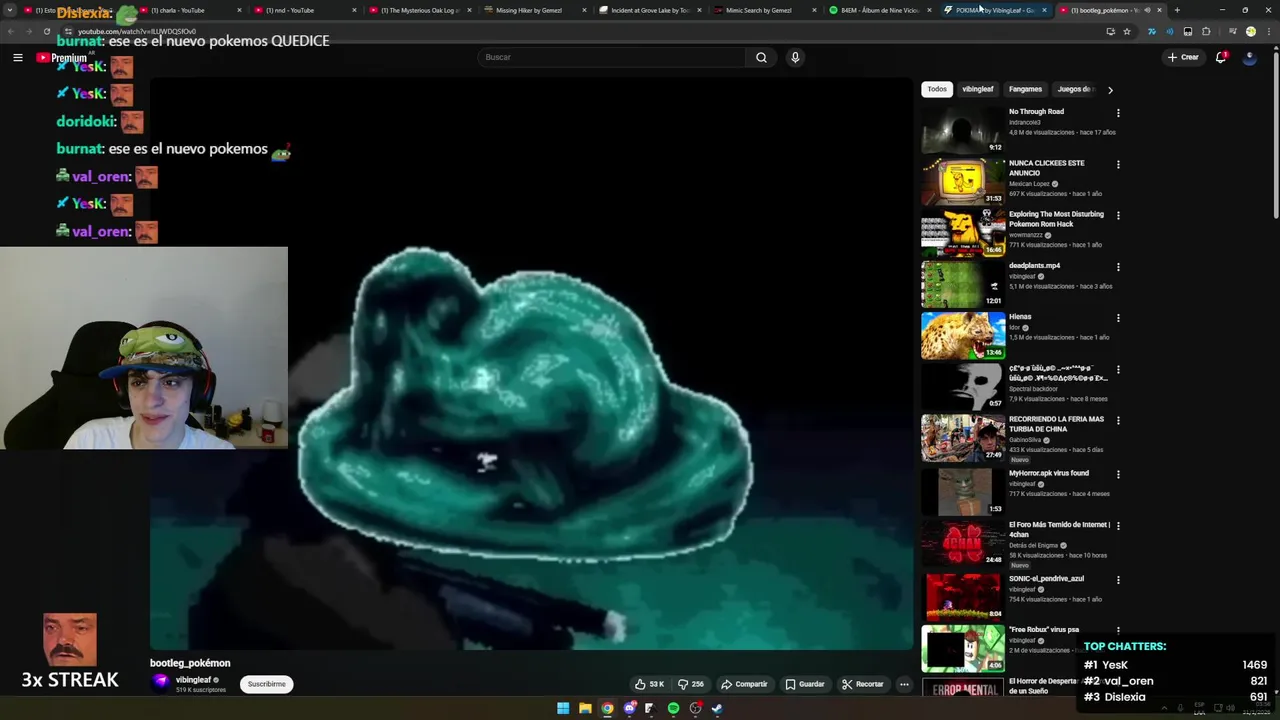Open options for RECORRIENDO LA FERIA video
The width and height of the screenshot is (1280, 720).
[x=1118, y=421]
